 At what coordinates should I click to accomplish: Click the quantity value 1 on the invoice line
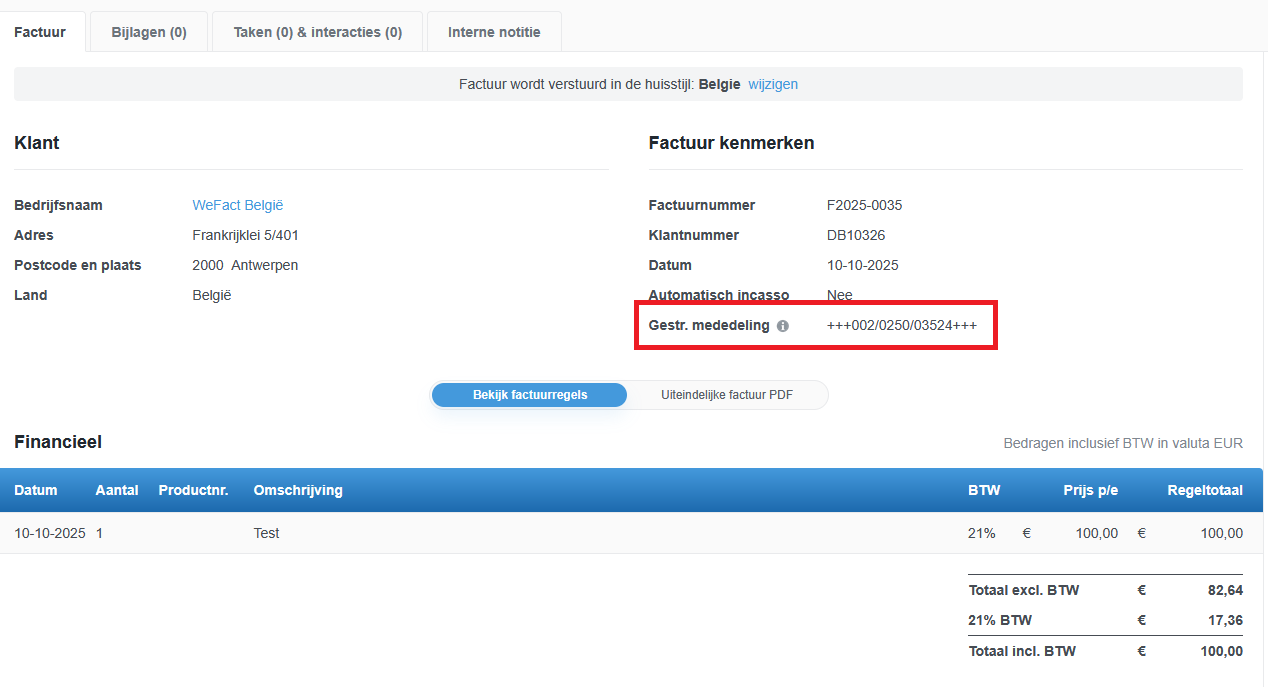pos(99,533)
